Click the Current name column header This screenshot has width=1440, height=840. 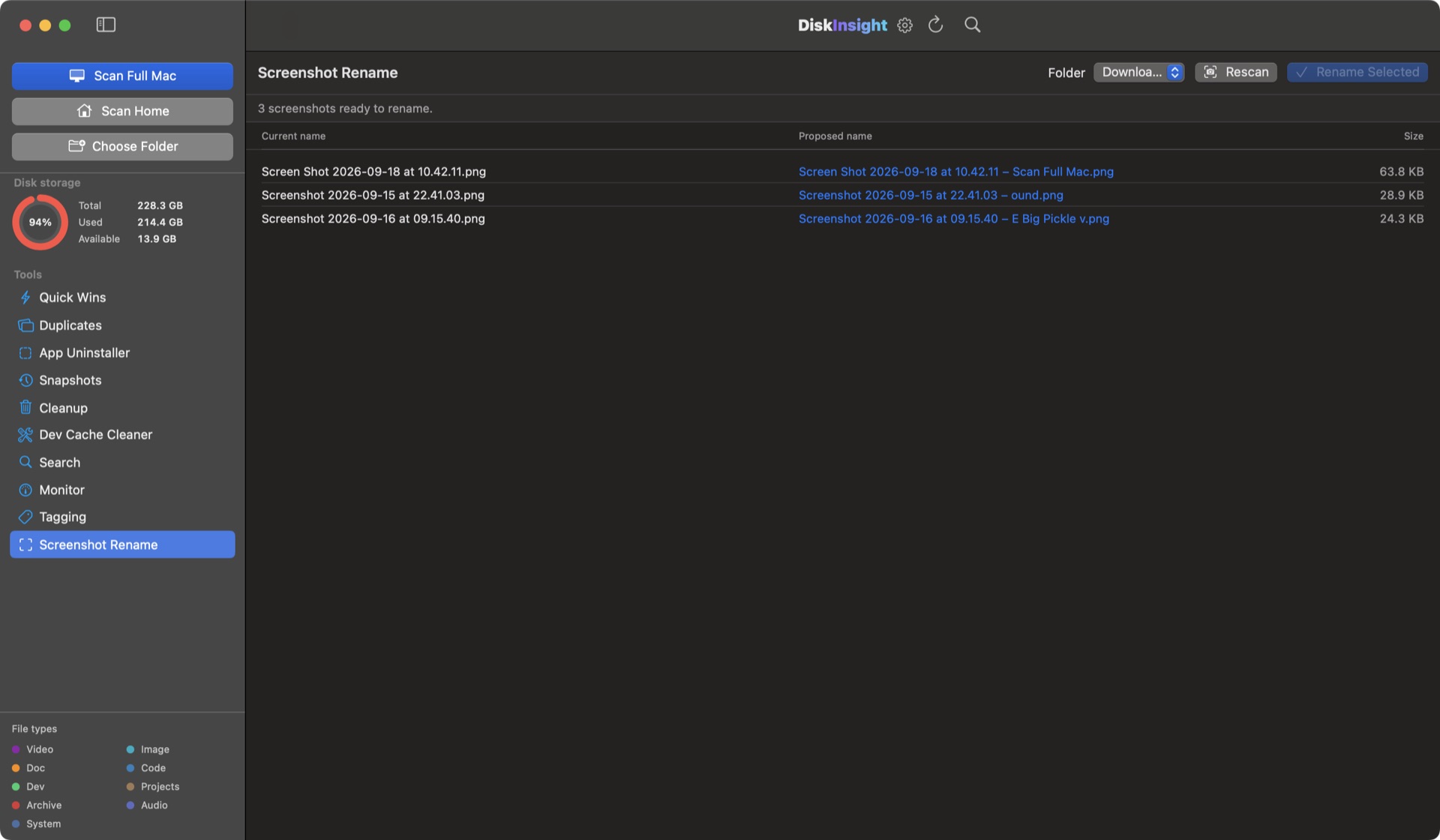coord(293,136)
